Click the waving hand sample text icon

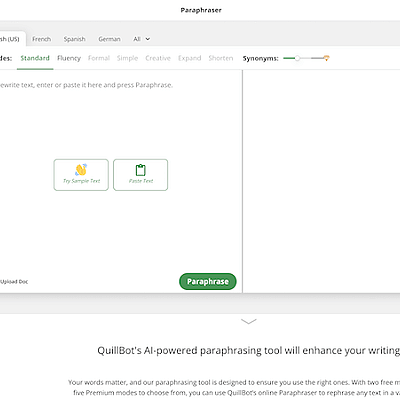tap(81, 170)
